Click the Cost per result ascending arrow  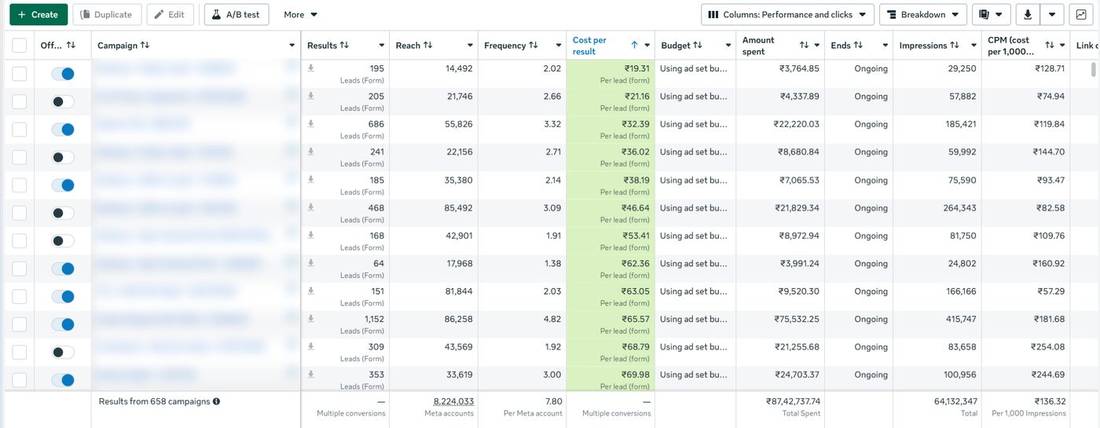(634, 45)
